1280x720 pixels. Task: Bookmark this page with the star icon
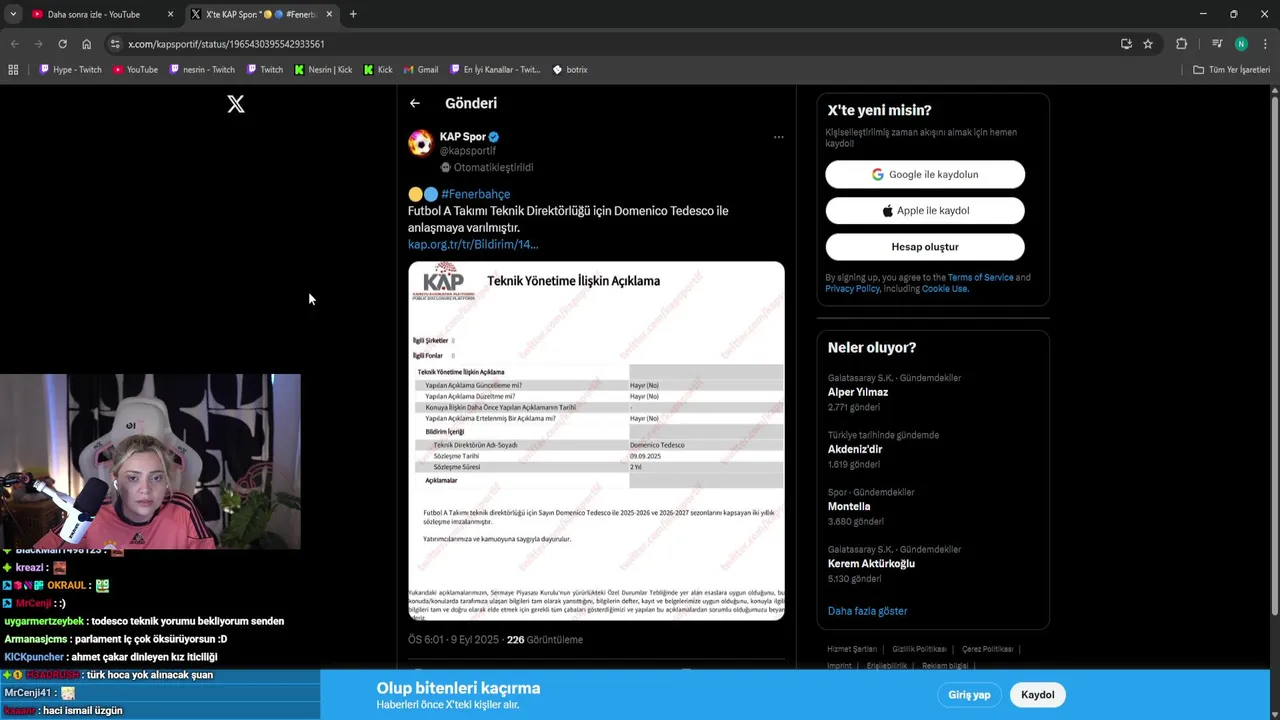[x=1148, y=44]
